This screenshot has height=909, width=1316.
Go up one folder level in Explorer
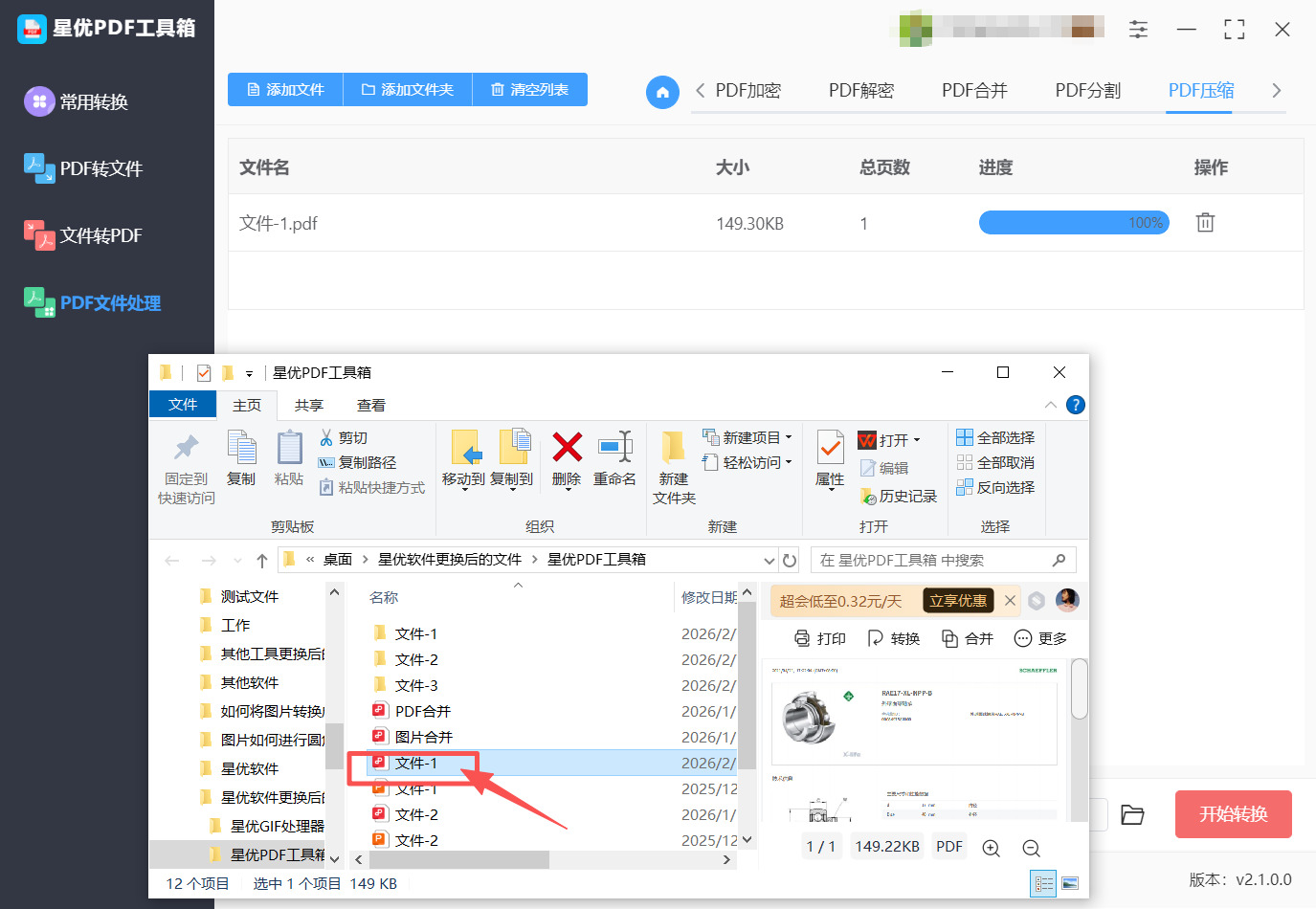click(261, 560)
